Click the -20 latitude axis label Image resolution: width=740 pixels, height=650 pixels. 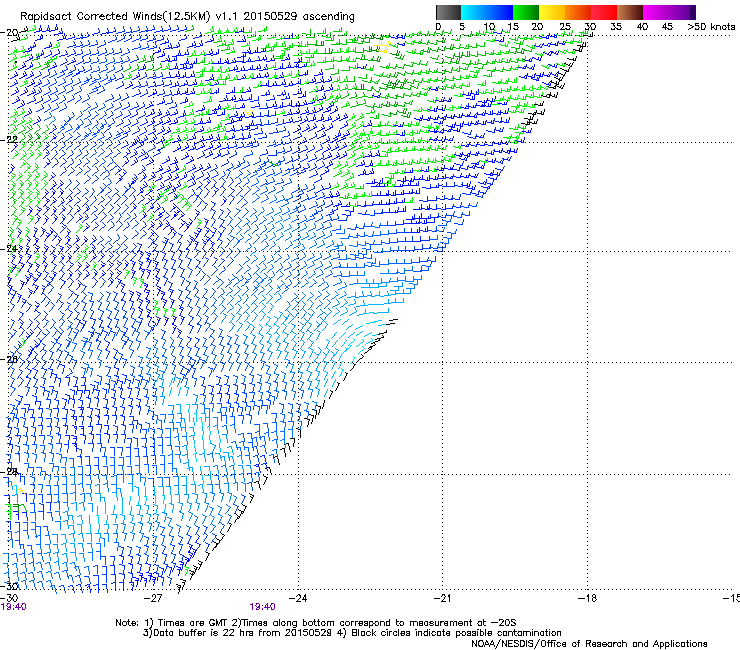coord(9,33)
